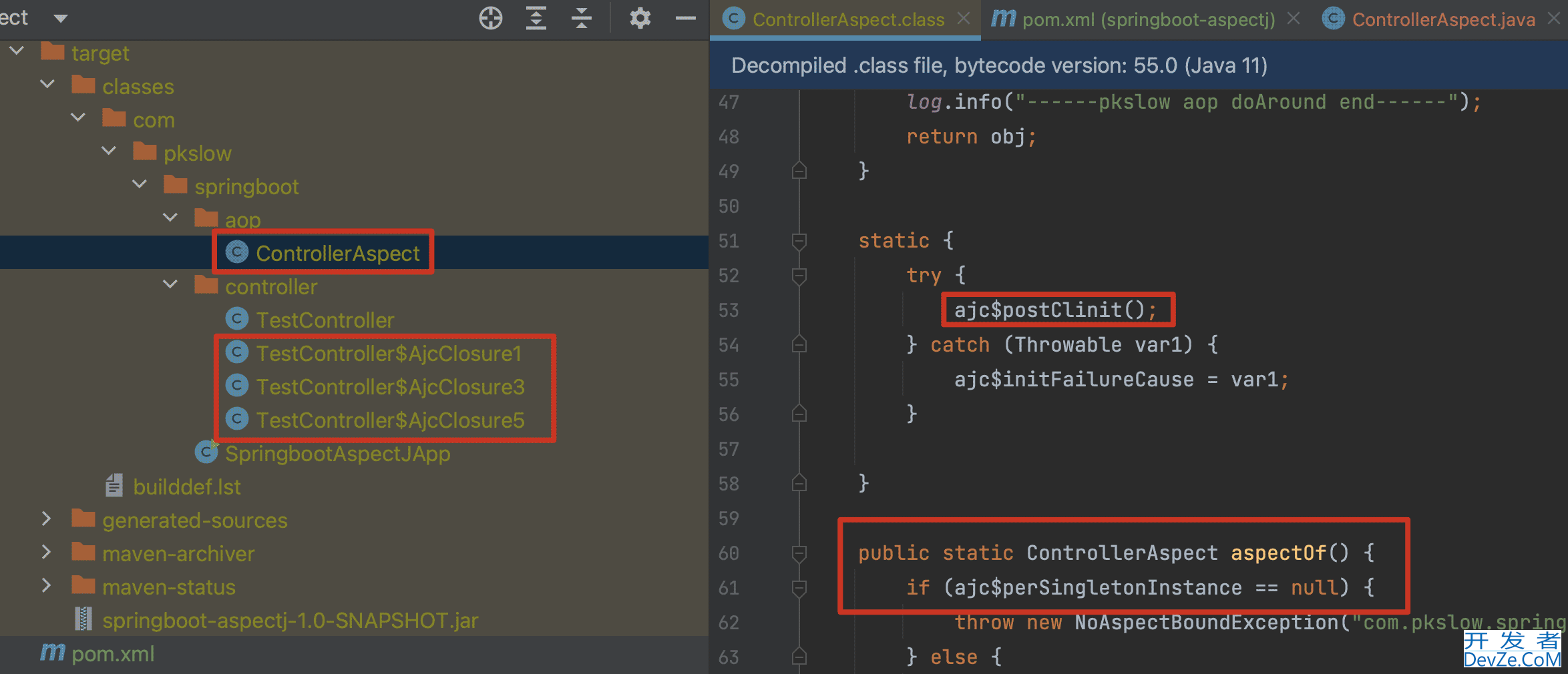Click fold marker at line 54
Image resolution: width=1568 pixels, height=674 pixels.
click(799, 344)
